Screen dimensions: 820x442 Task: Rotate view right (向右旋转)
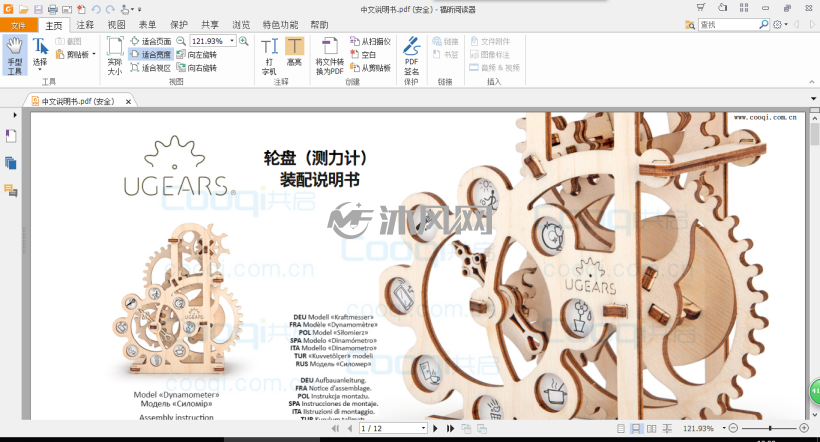(197, 68)
